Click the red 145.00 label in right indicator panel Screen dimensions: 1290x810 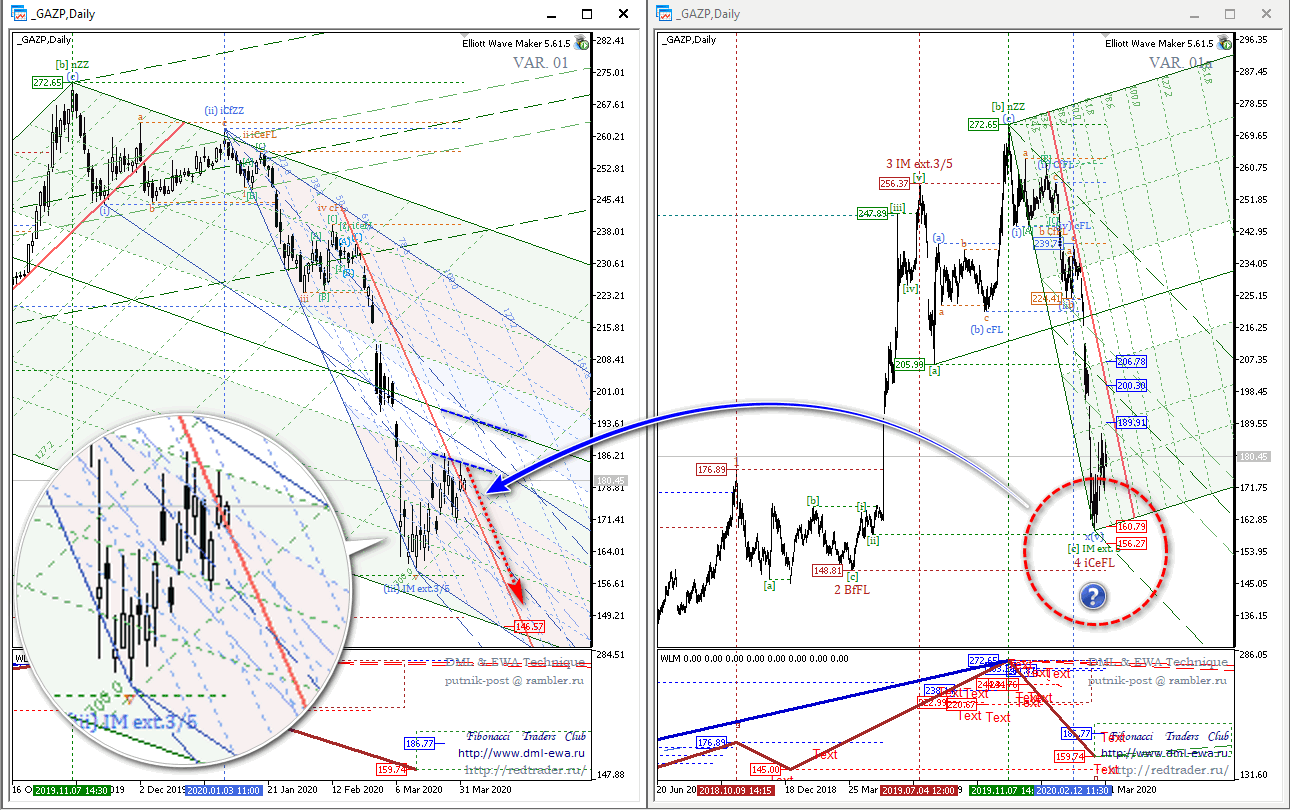(765, 769)
